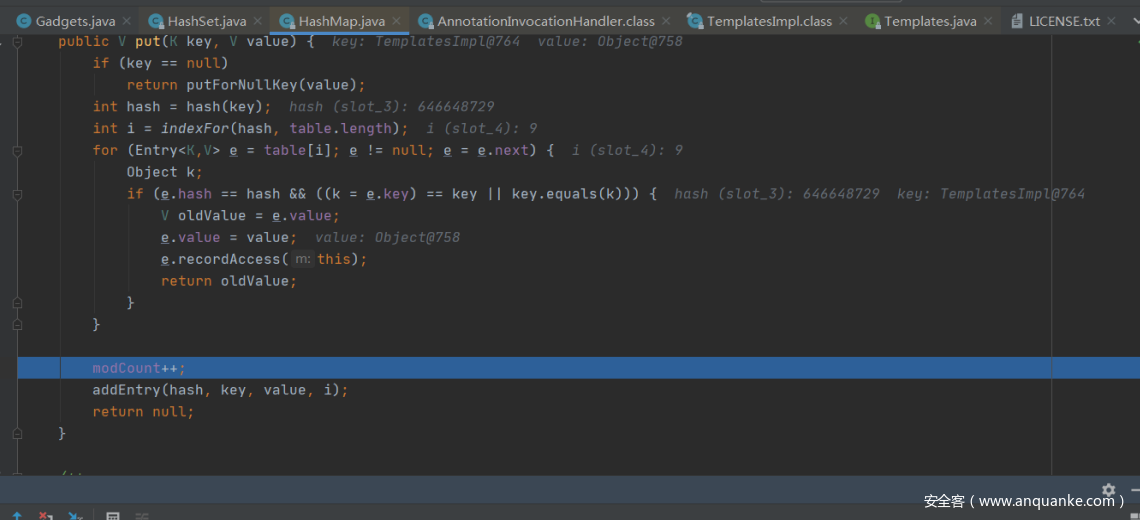Click the Gadgets.java class file icon
1140x520 pixels.
(x=24, y=21)
